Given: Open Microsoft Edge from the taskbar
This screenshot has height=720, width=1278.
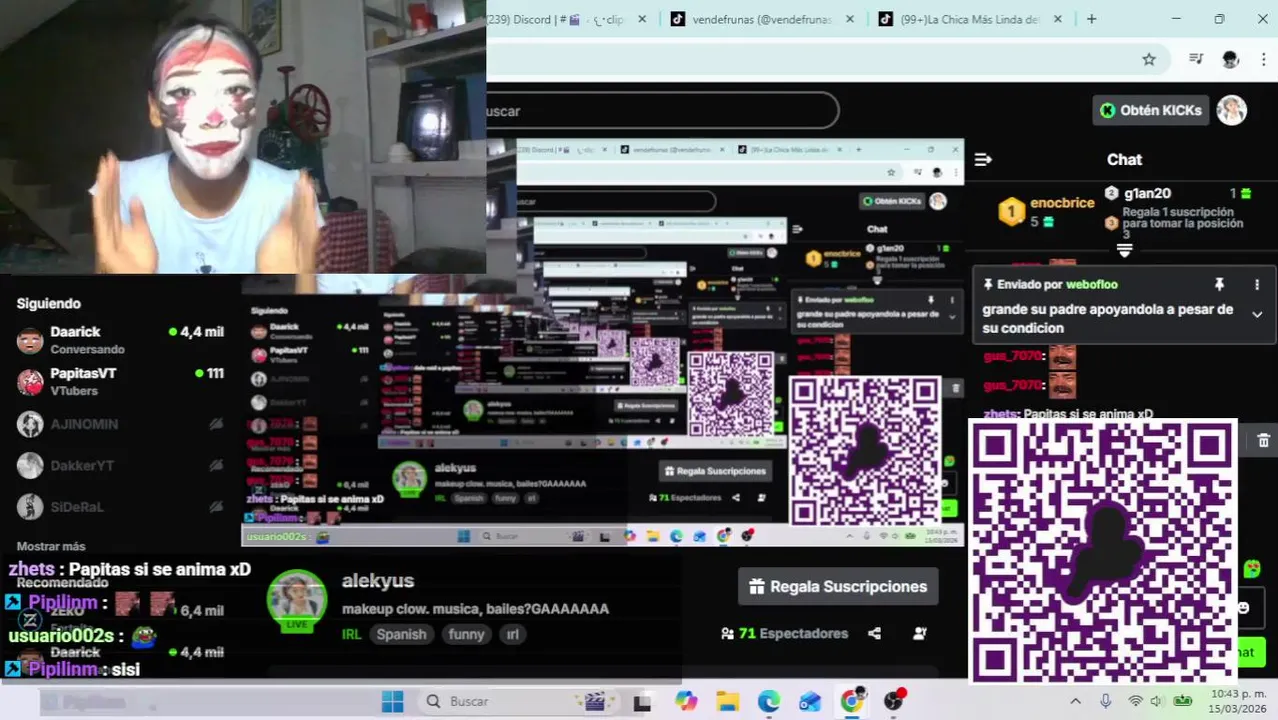Looking at the screenshot, I should (x=768, y=701).
